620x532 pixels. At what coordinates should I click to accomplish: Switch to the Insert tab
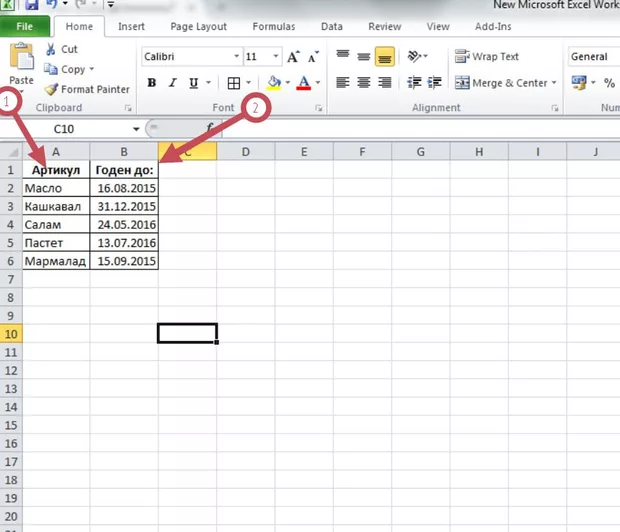coord(131,27)
